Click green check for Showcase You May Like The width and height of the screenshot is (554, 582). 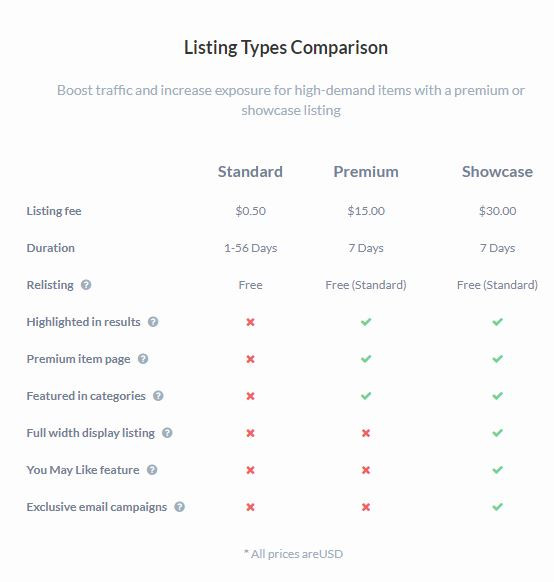click(497, 470)
